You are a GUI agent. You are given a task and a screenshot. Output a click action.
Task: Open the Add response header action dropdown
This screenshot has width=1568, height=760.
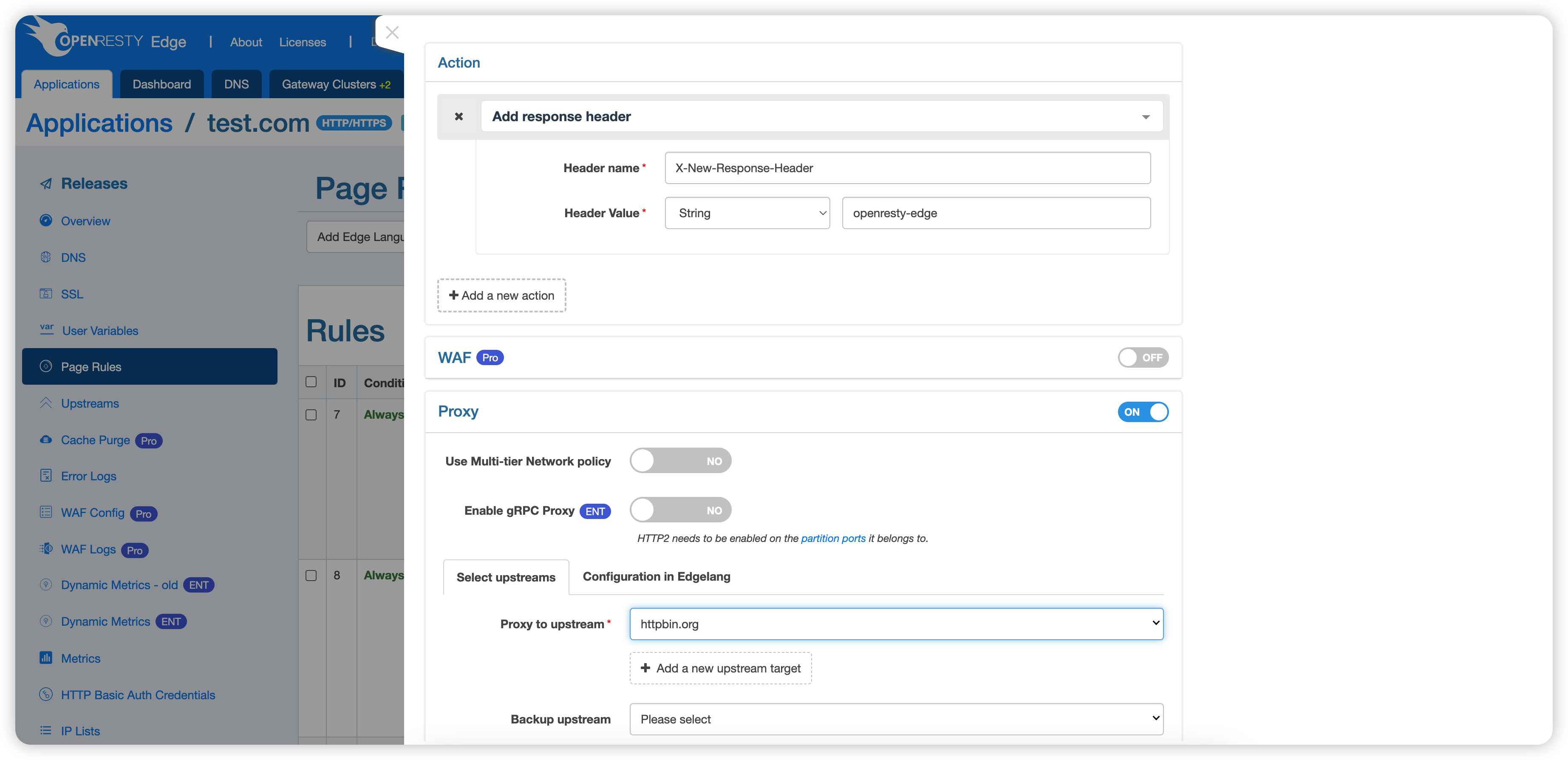coord(822,116)
